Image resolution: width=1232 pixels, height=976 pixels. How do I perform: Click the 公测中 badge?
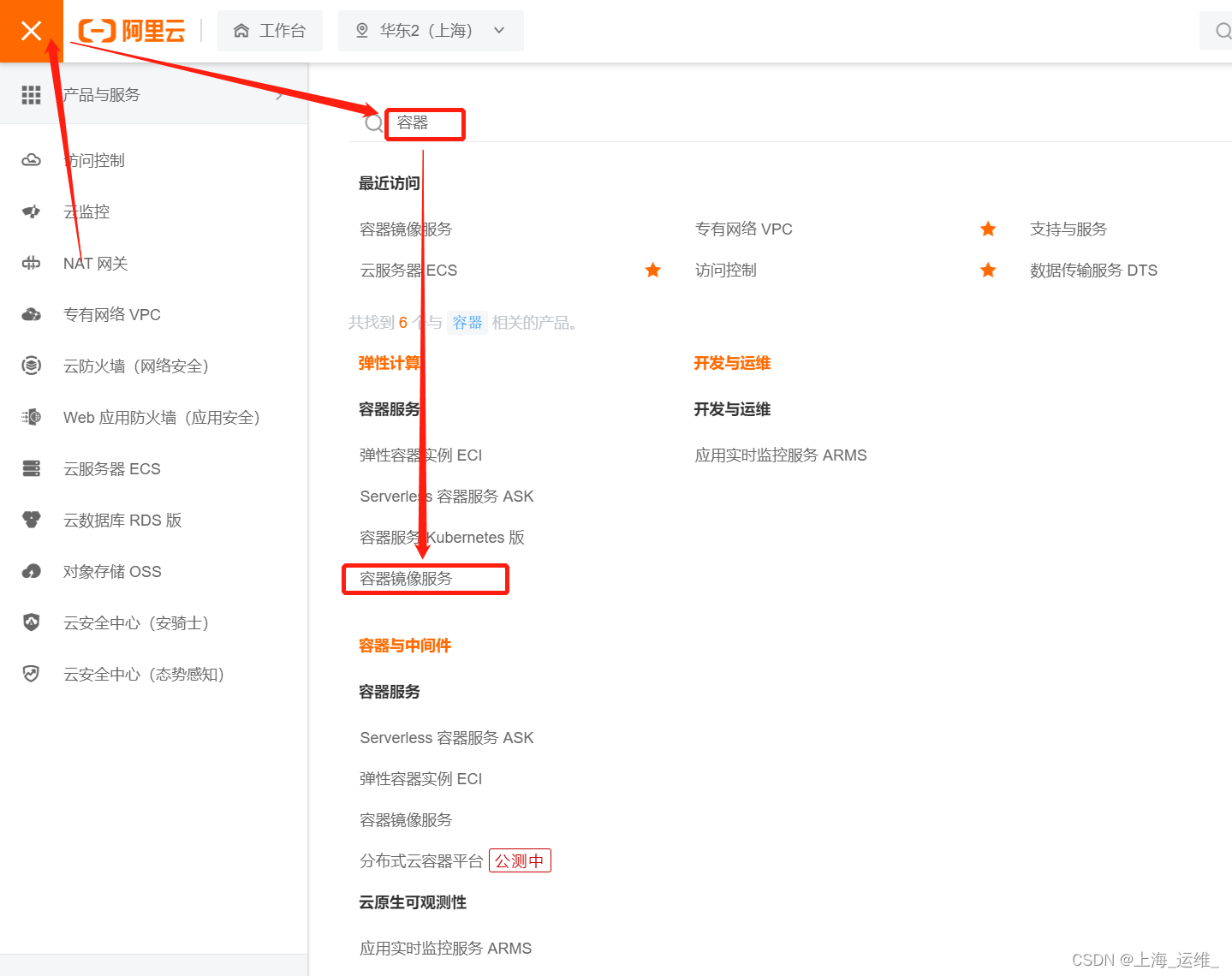click(520, 860)
